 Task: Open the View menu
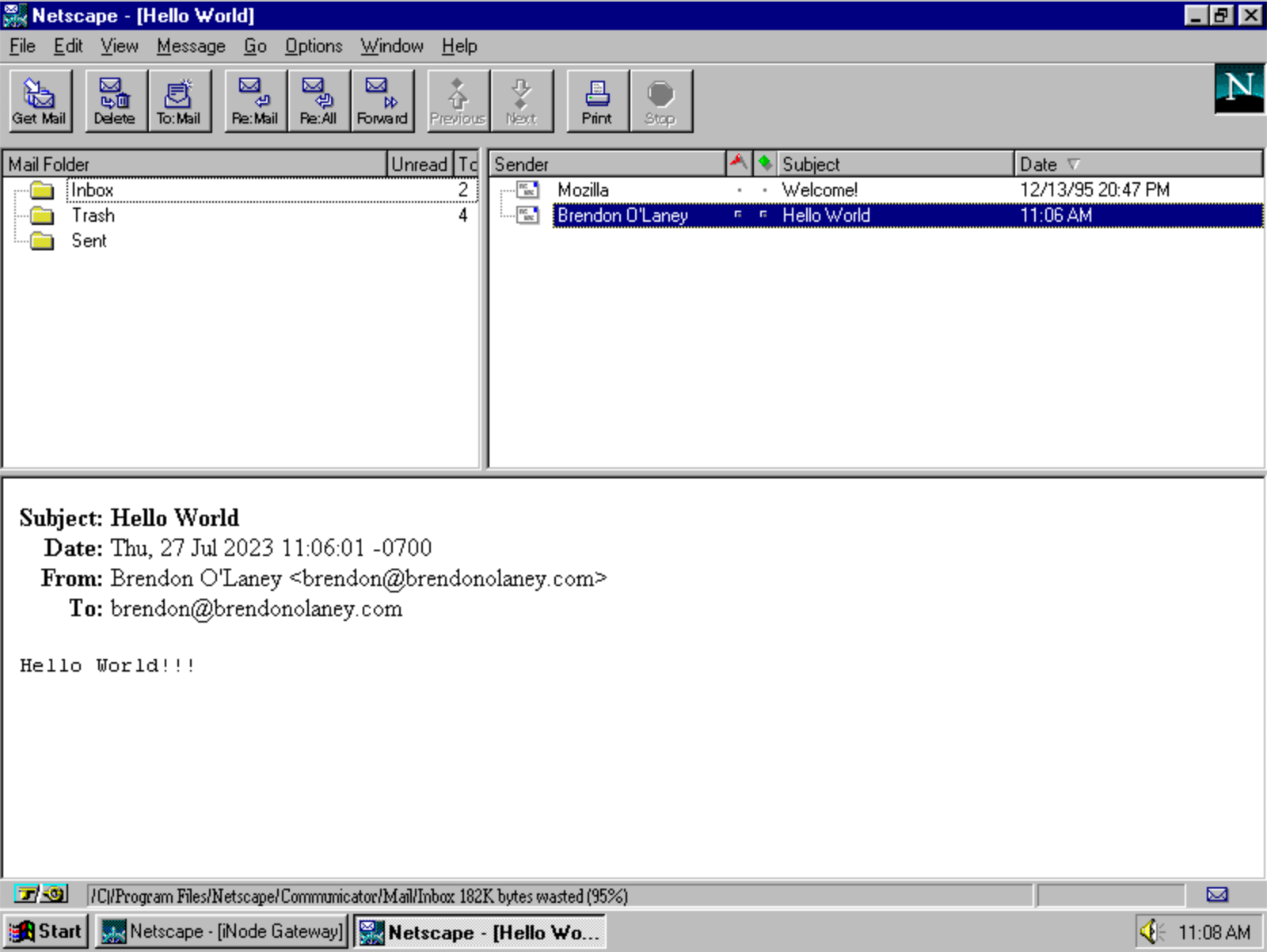click(120, 46)
